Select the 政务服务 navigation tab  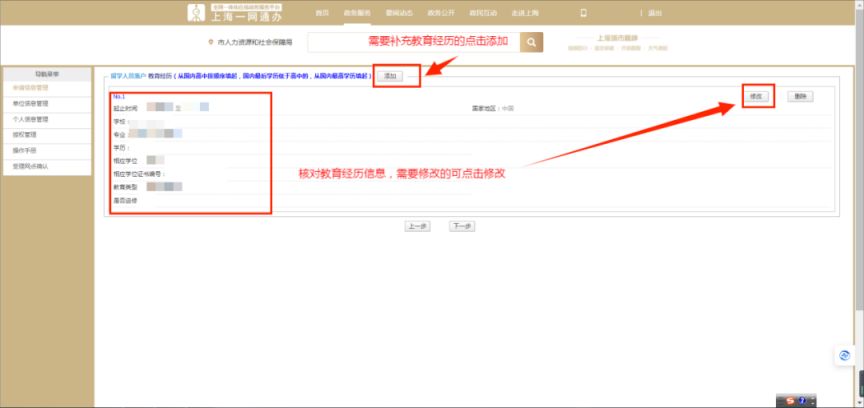point(357,13)
